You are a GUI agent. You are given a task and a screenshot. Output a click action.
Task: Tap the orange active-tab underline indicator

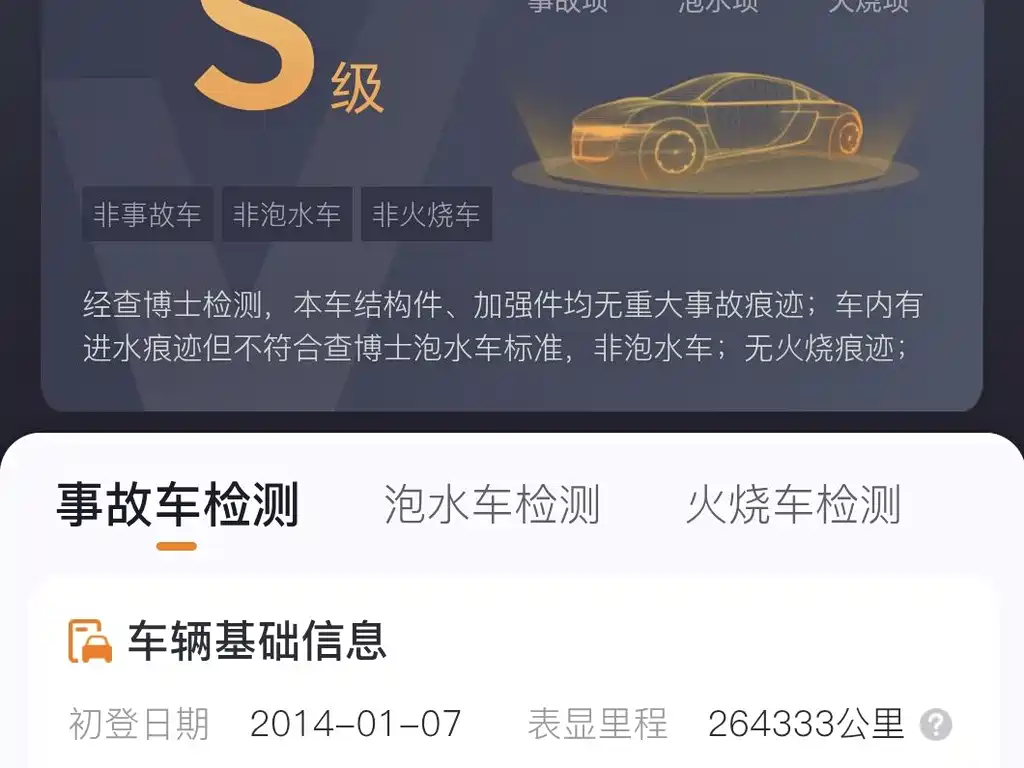(x=176, y=547)
